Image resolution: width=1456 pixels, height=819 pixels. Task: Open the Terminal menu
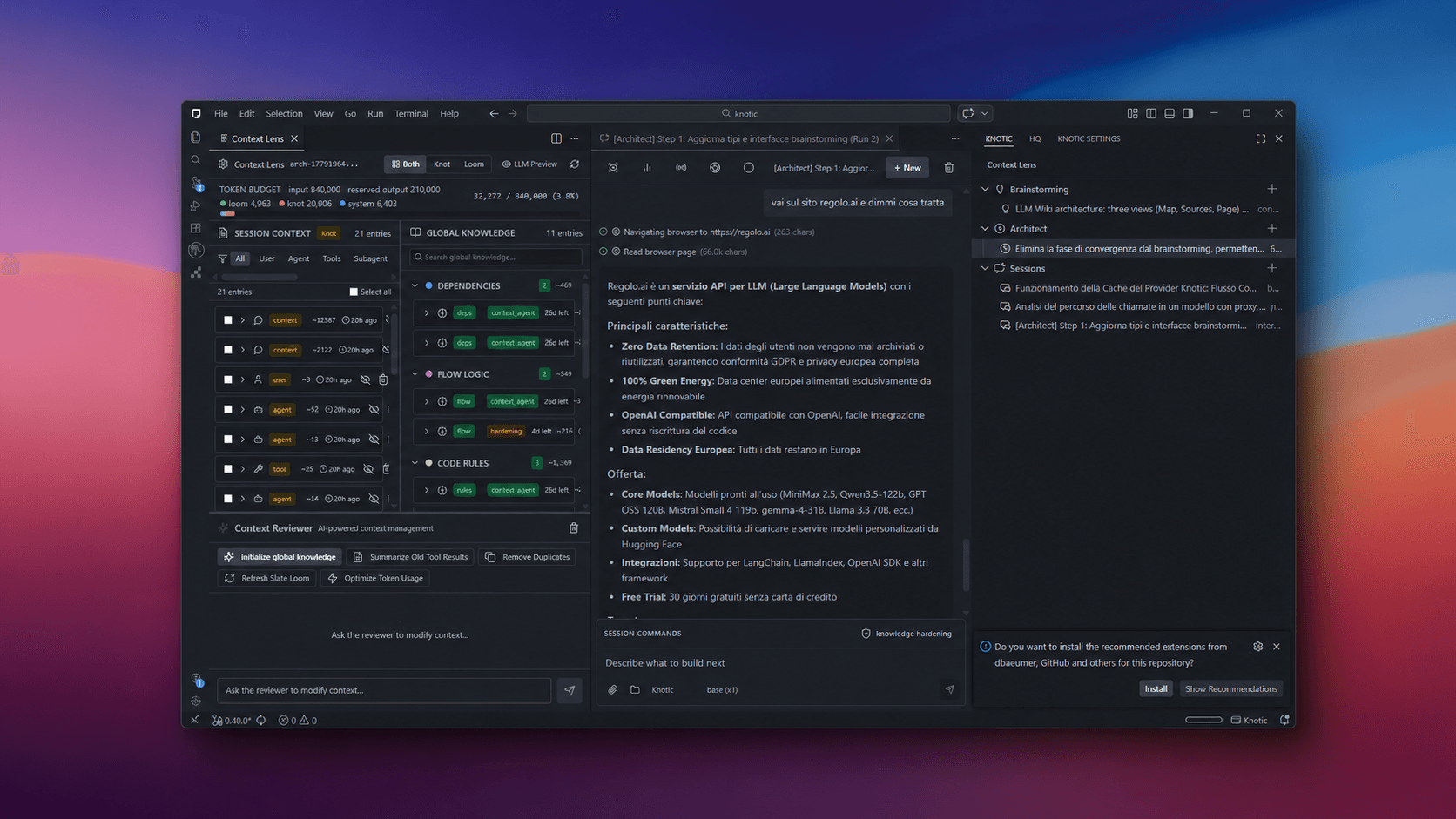point(411,113)
